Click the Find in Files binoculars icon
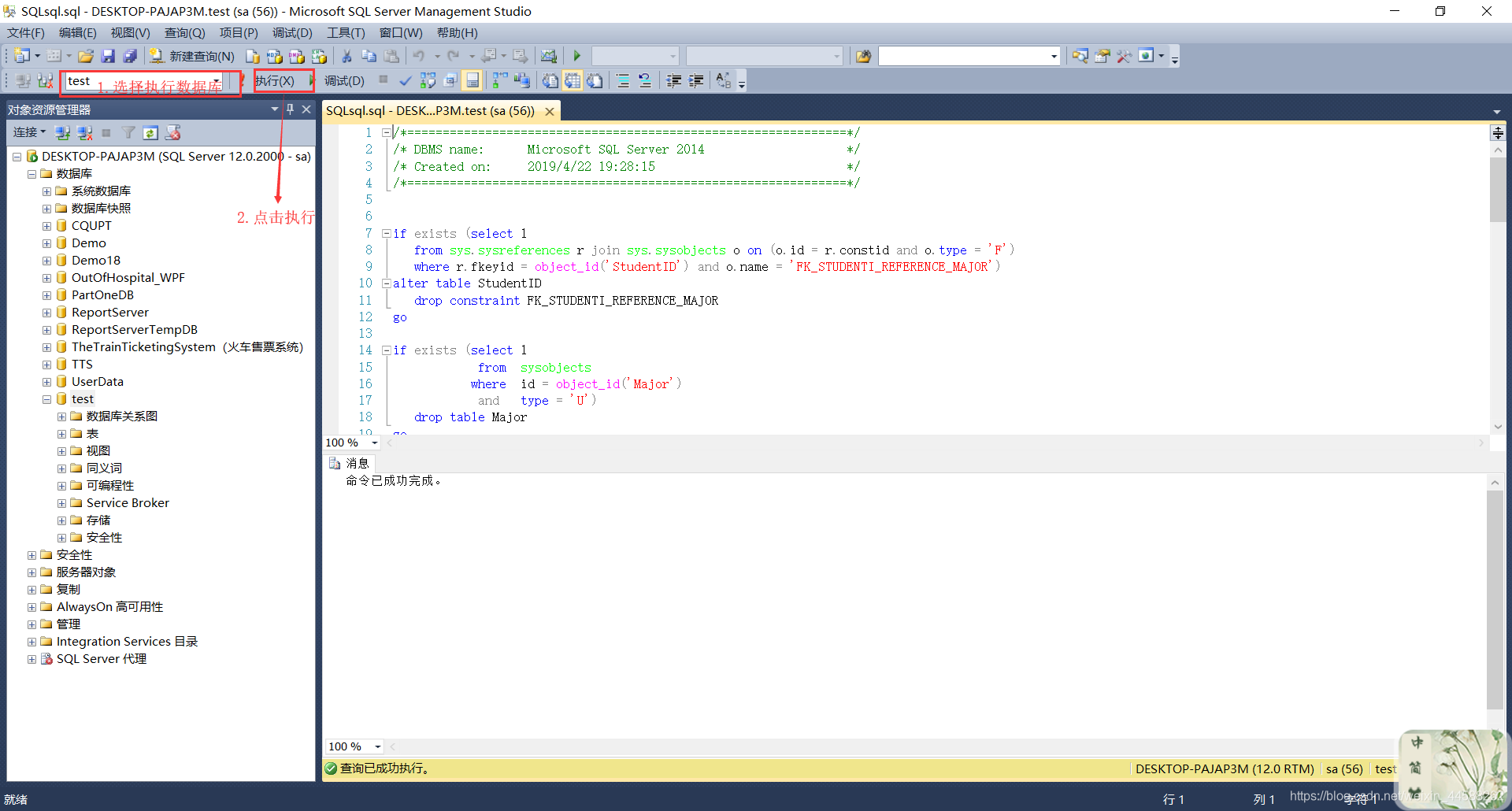This screenshot has height=811, width=1512. 863,56
